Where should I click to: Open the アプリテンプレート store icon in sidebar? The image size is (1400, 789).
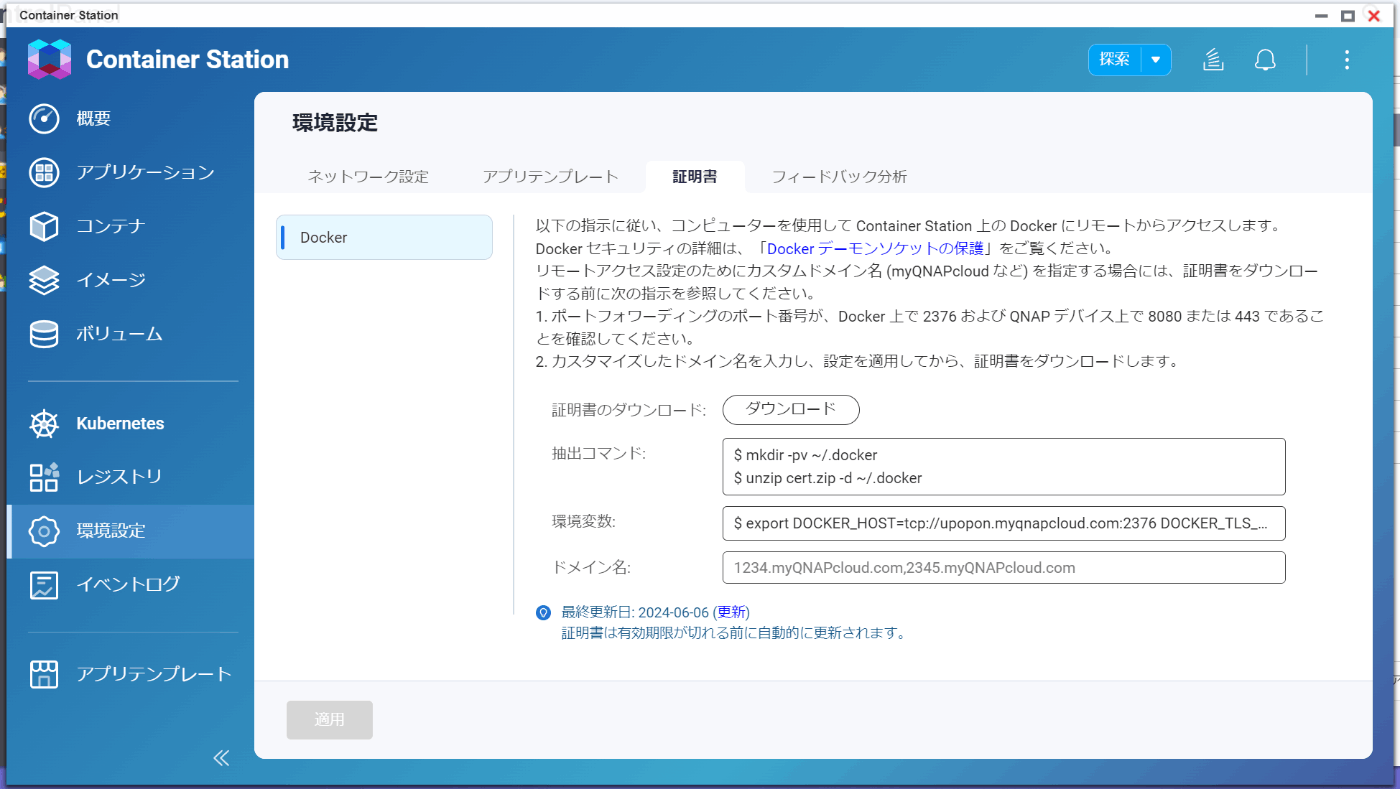tap(44, 674)
